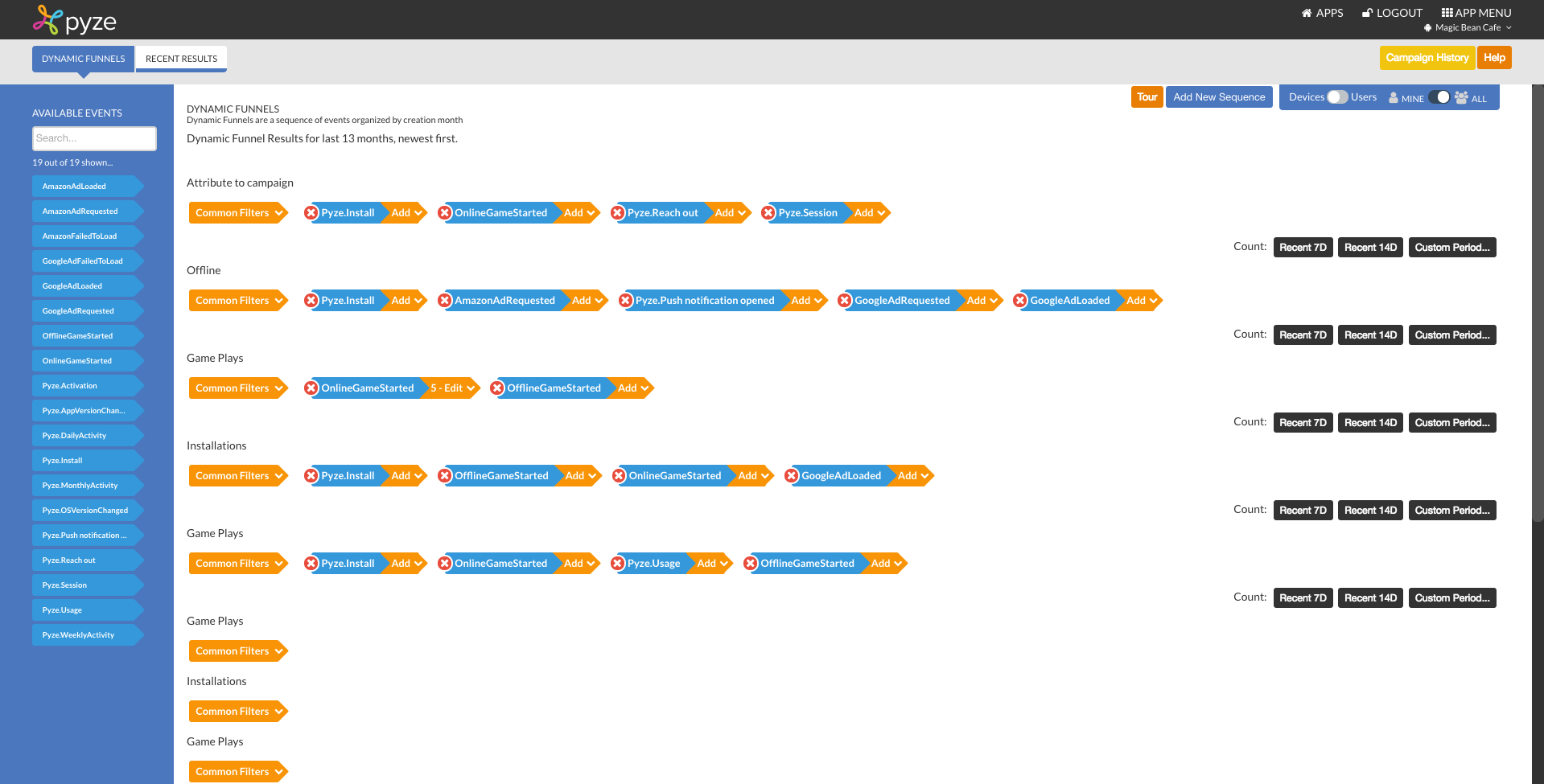Open Add dropdown on Pyze.Session
The width and height of the screenshot is (1544, 784).
coord(870,213)
